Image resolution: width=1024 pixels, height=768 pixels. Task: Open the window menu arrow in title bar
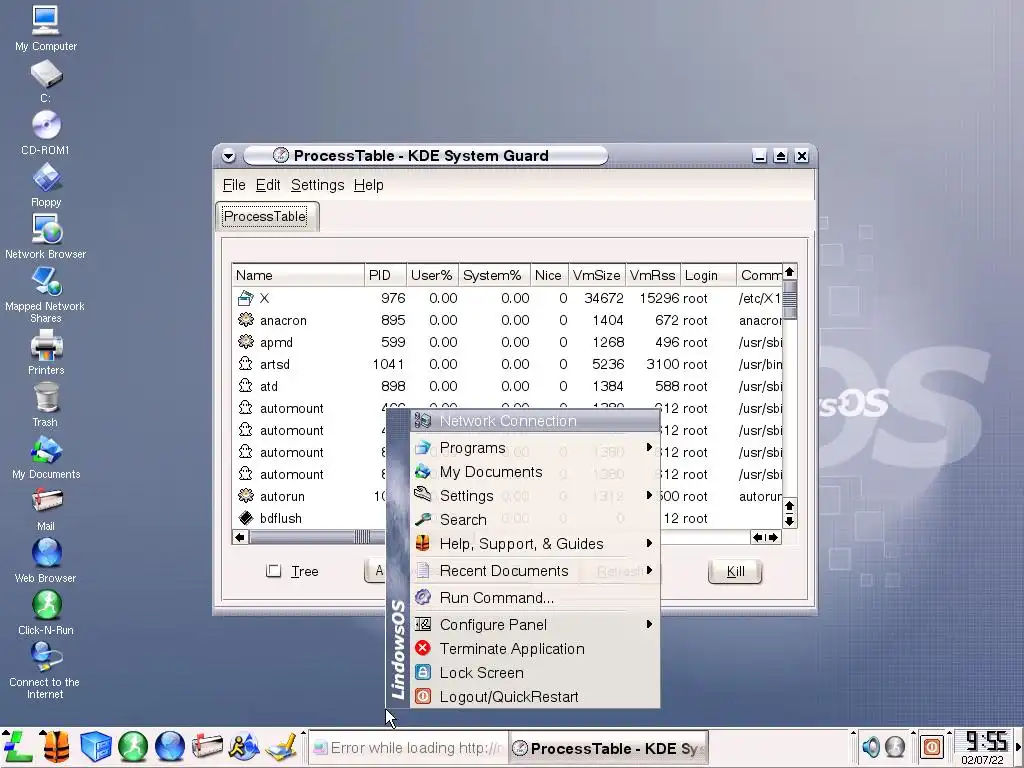[229, 156]
